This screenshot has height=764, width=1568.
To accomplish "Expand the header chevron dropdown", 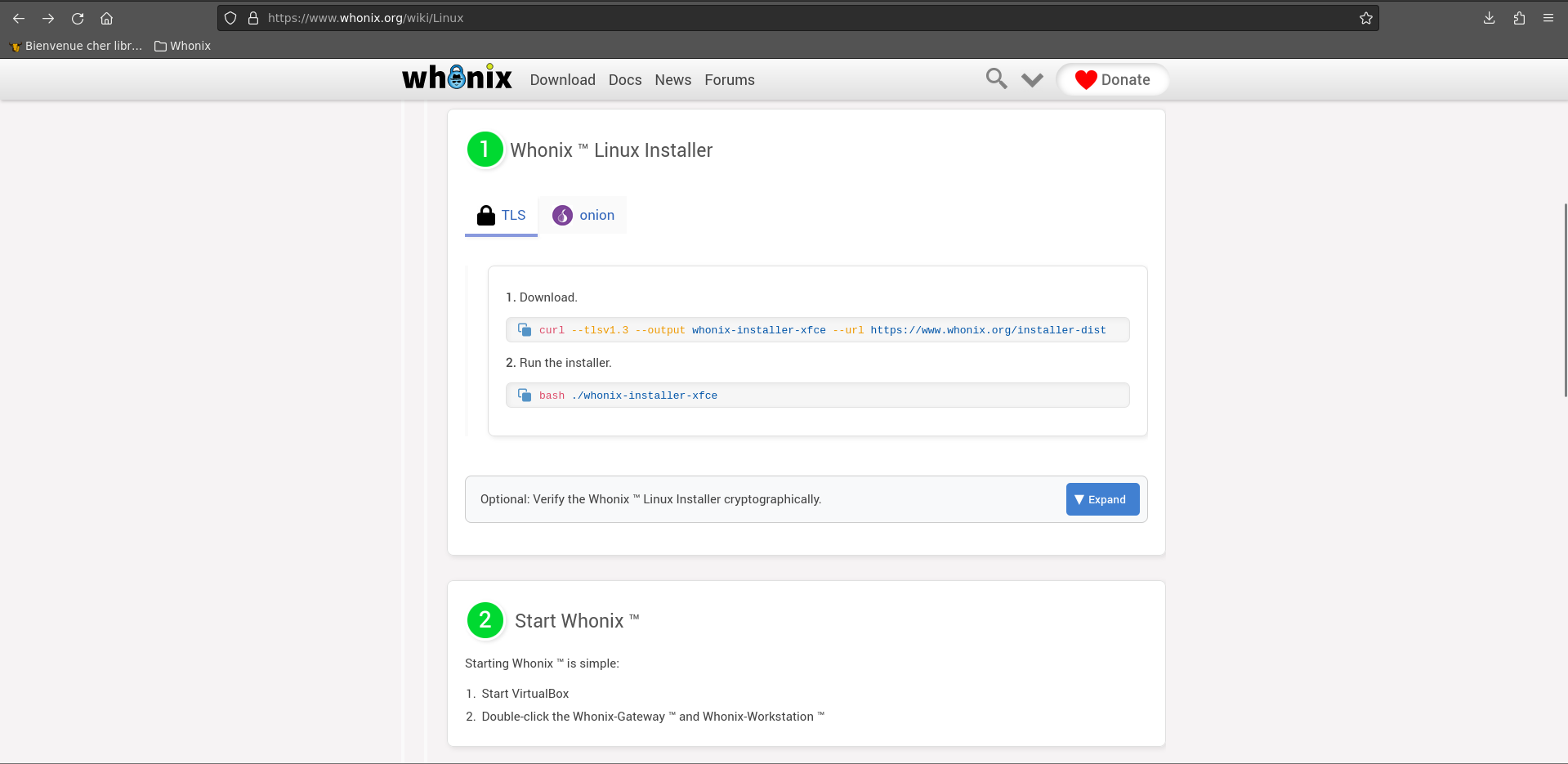I will tap(1032, 80).
